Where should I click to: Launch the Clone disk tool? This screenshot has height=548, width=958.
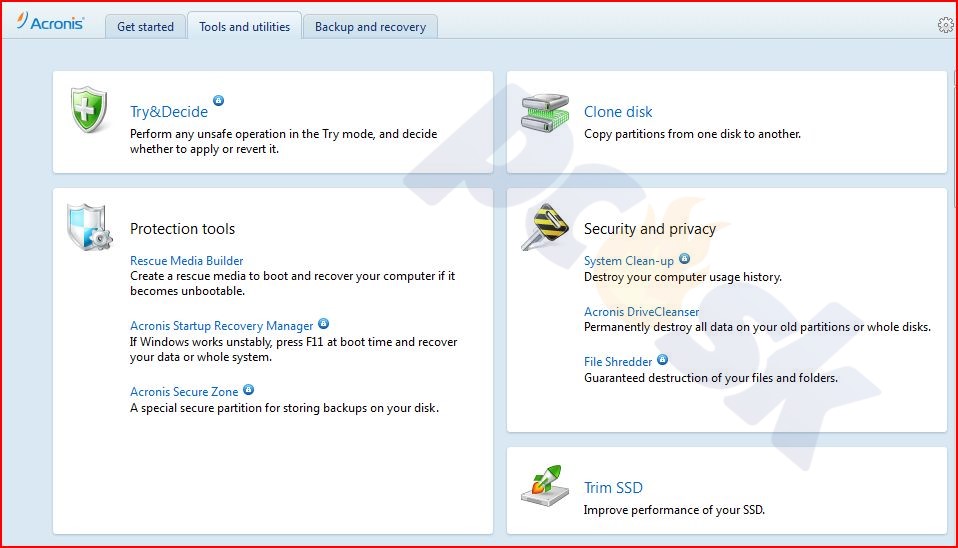point(618,112)
